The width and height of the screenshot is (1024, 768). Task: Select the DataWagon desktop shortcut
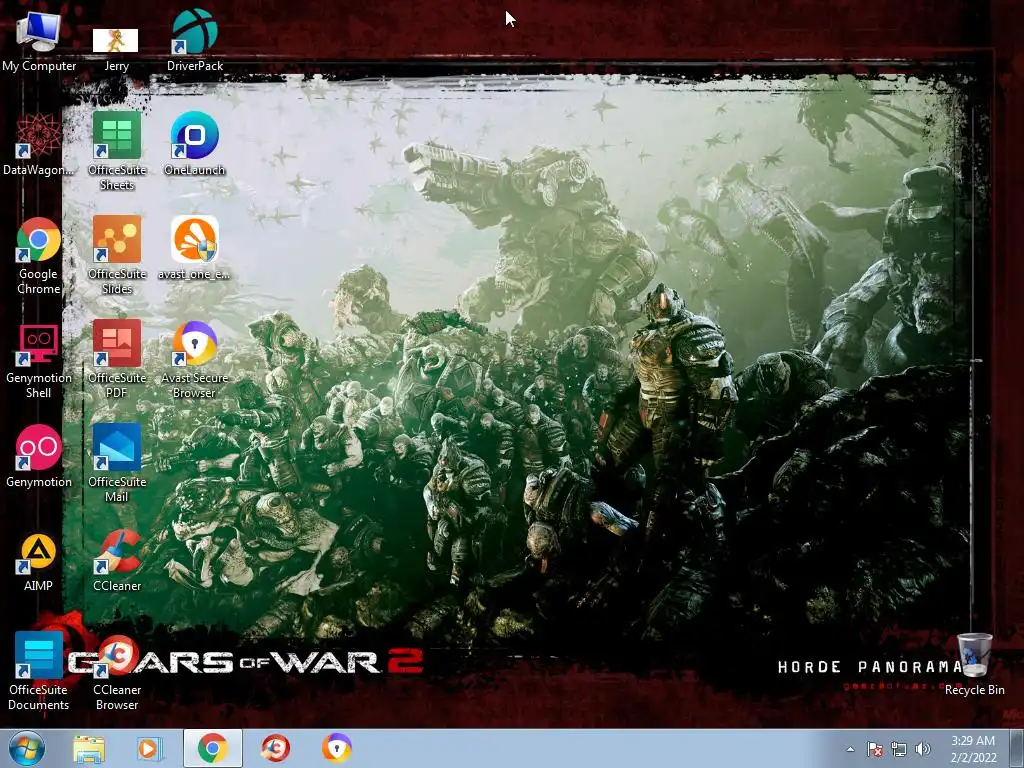click(39, 144)
